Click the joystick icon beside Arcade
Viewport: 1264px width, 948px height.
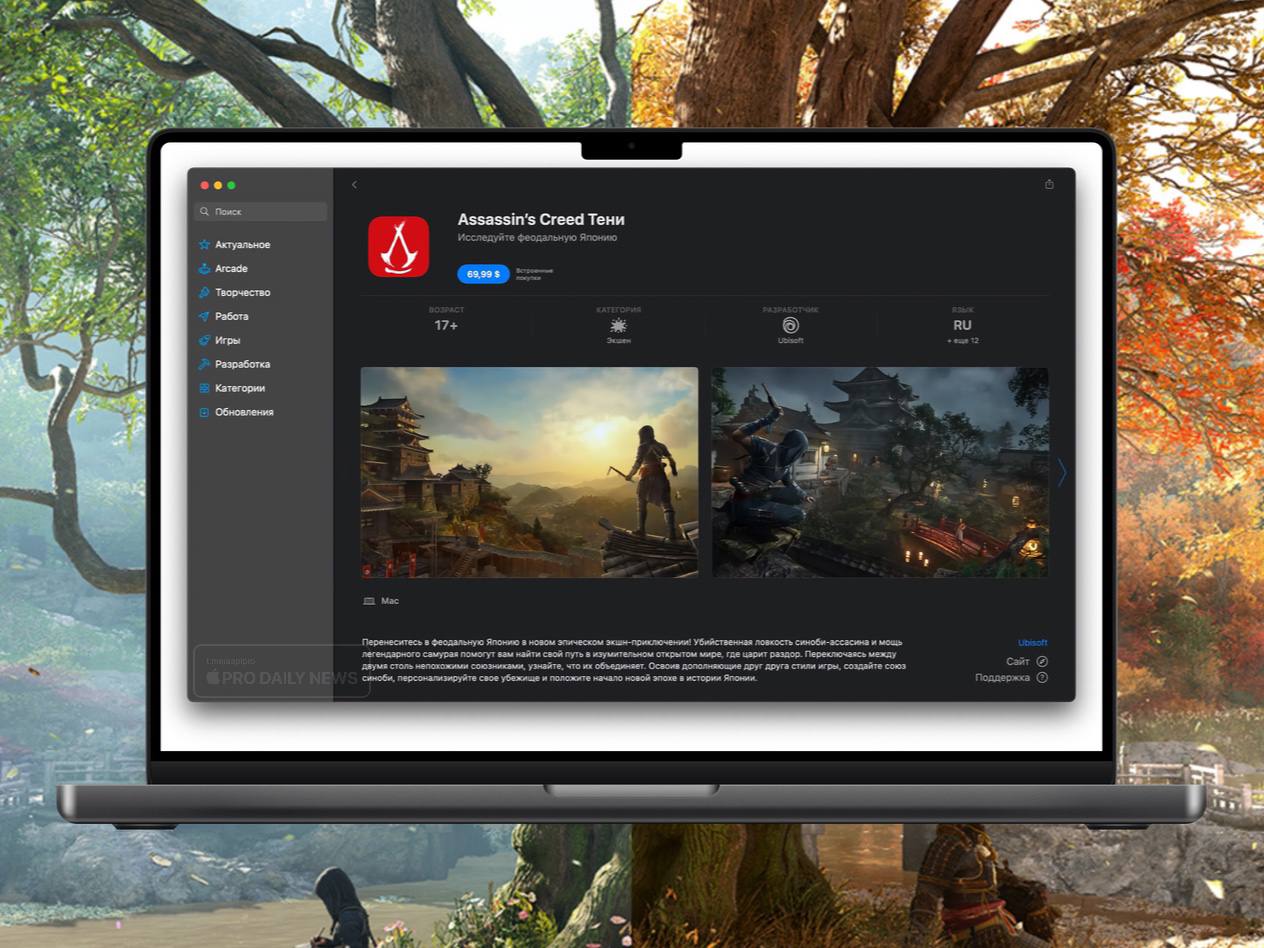click(204, 269)
